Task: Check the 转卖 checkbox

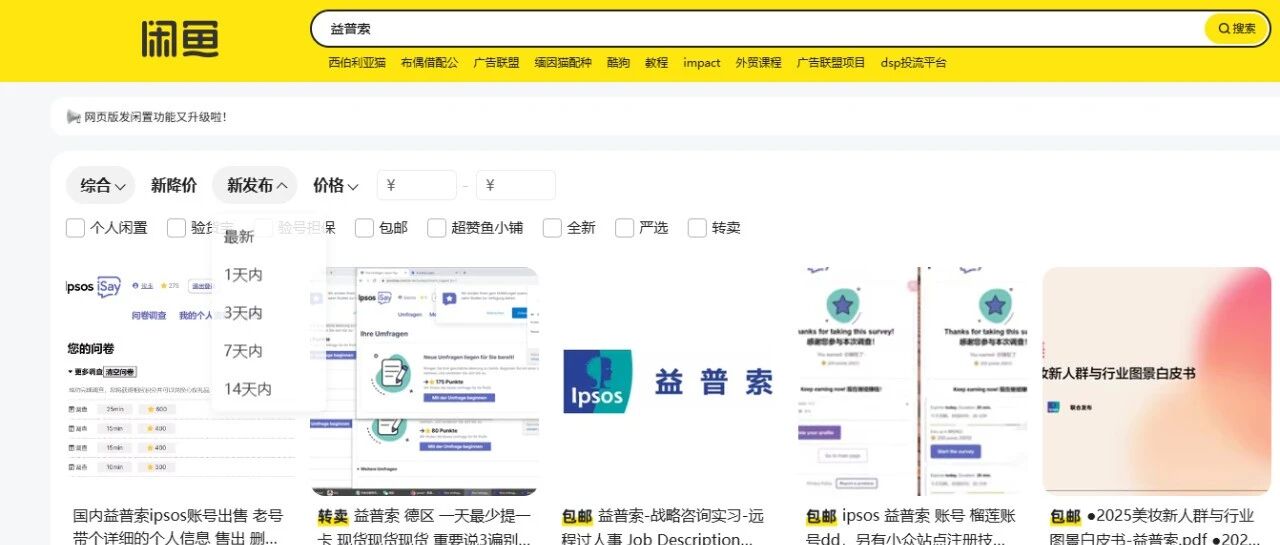Action: 697,228
